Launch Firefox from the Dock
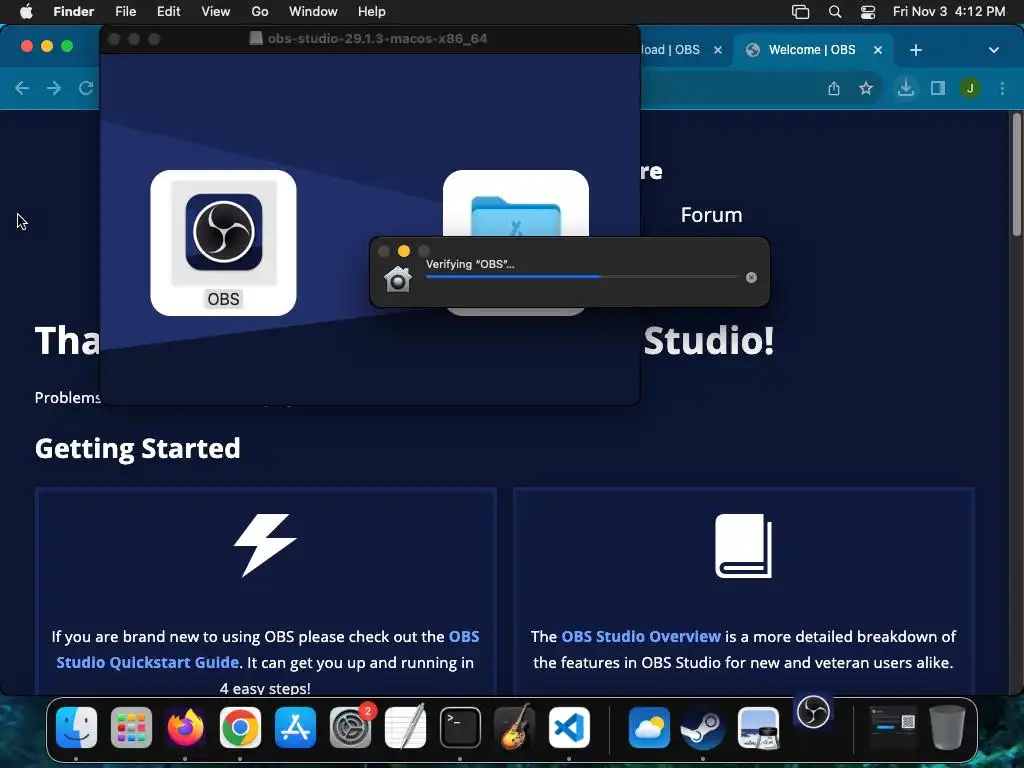This screenshot has height=768, width=1024. pos(185,728)
